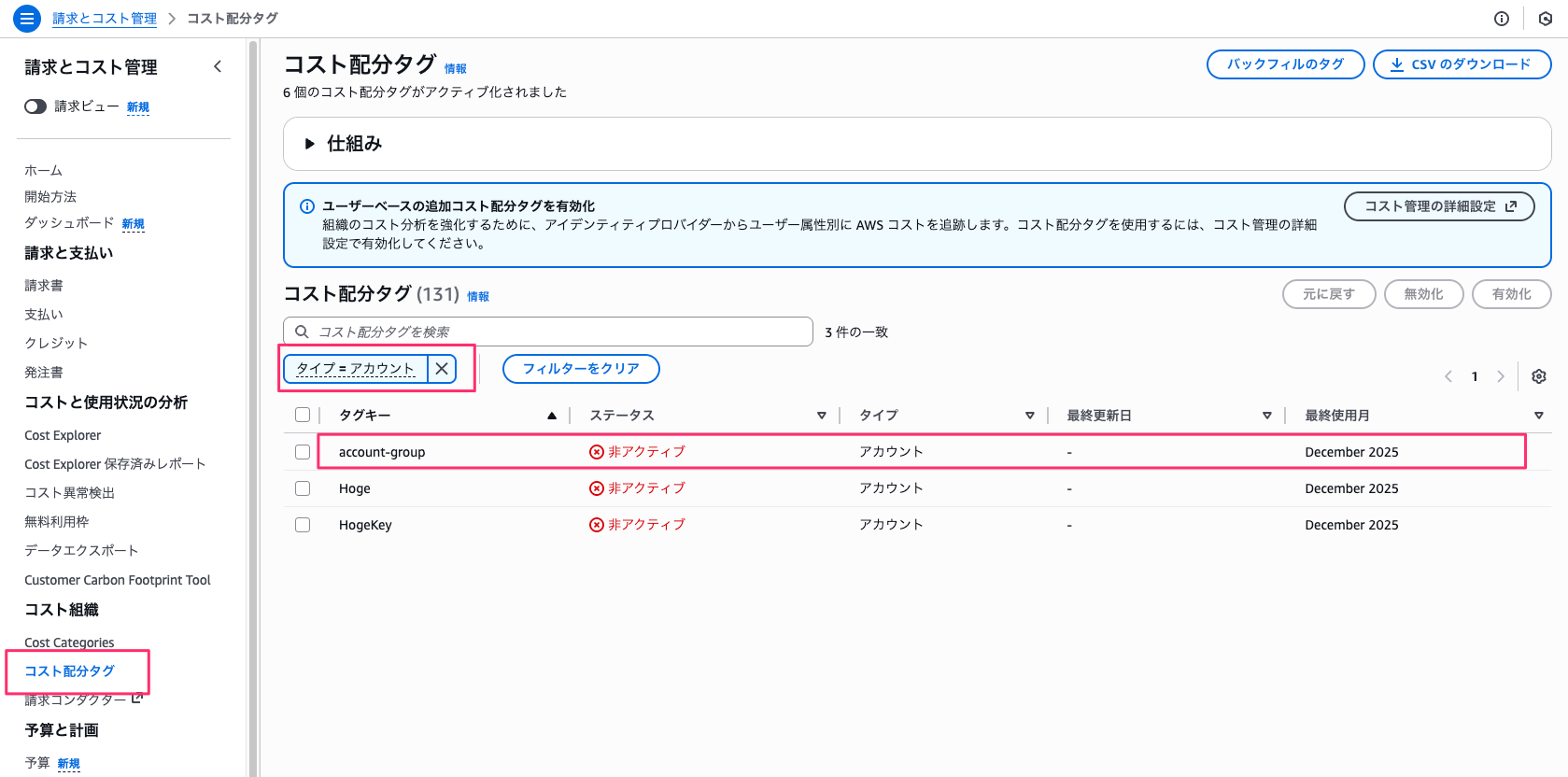
Task: Select the HogeKey row checkbox
Action: pyautogui.click(x=303, y=525)
